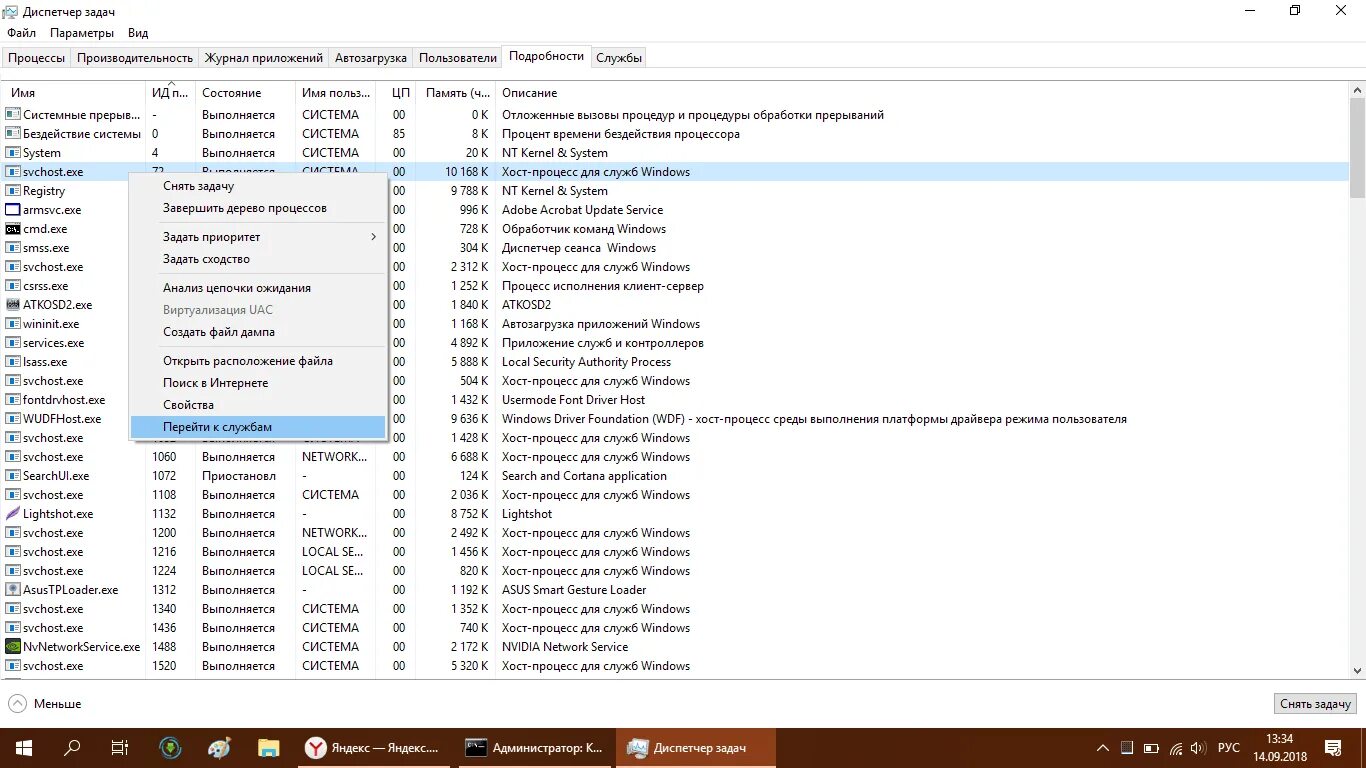Open the notification center icon

pos(1333,748)
